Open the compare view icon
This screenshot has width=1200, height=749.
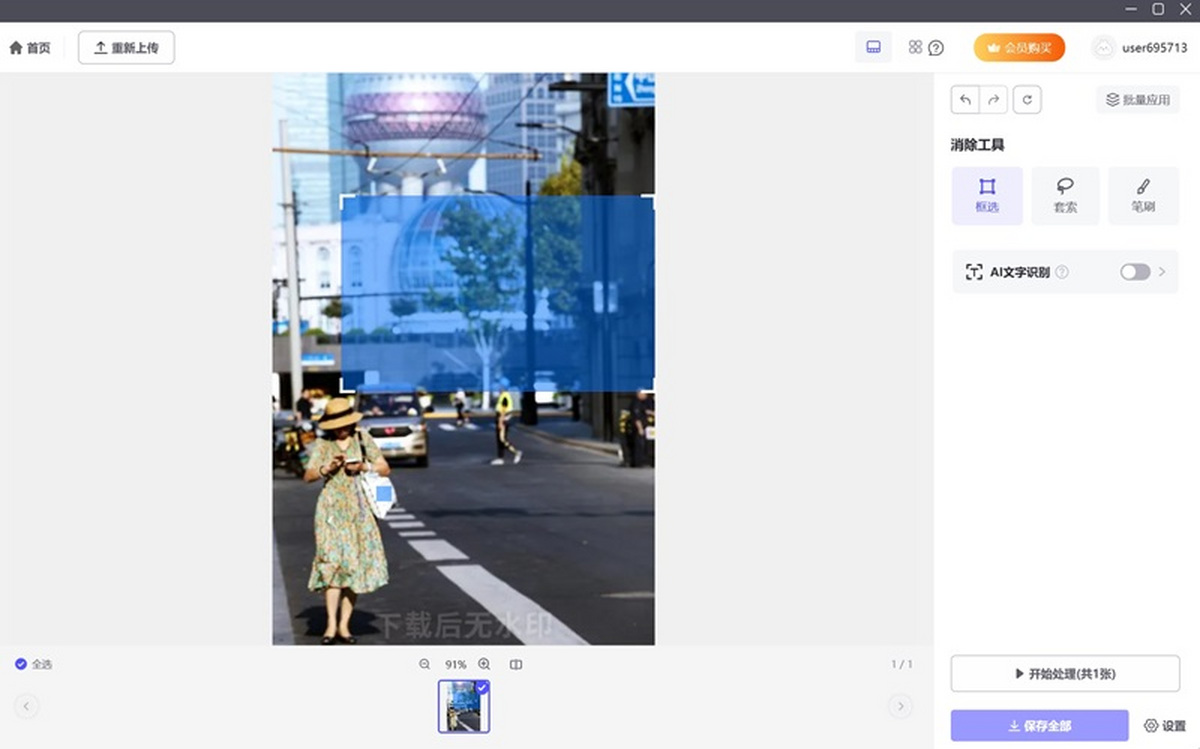pos(516,664)
